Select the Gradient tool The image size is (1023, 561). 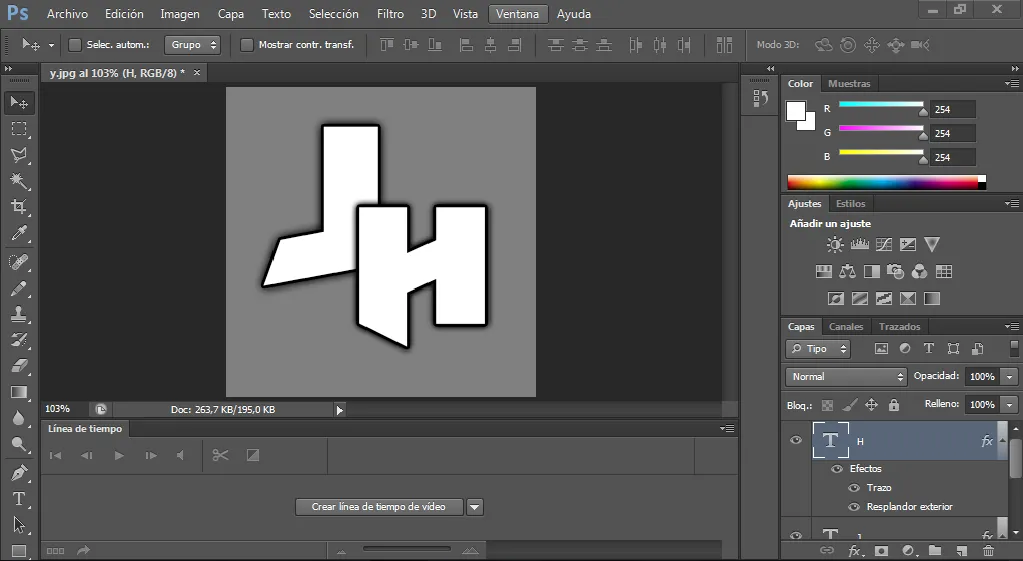[19, 391]
